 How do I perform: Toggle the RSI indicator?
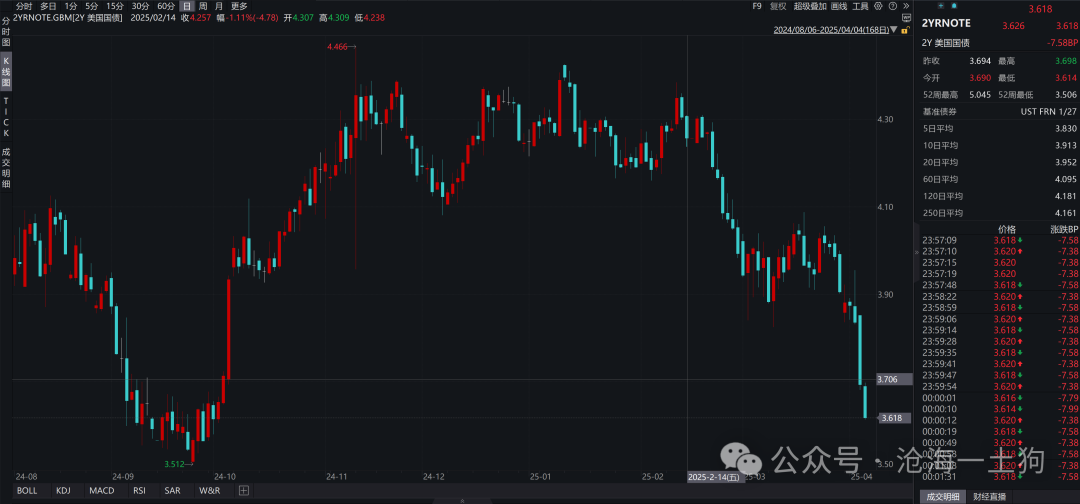click(139, 490)
